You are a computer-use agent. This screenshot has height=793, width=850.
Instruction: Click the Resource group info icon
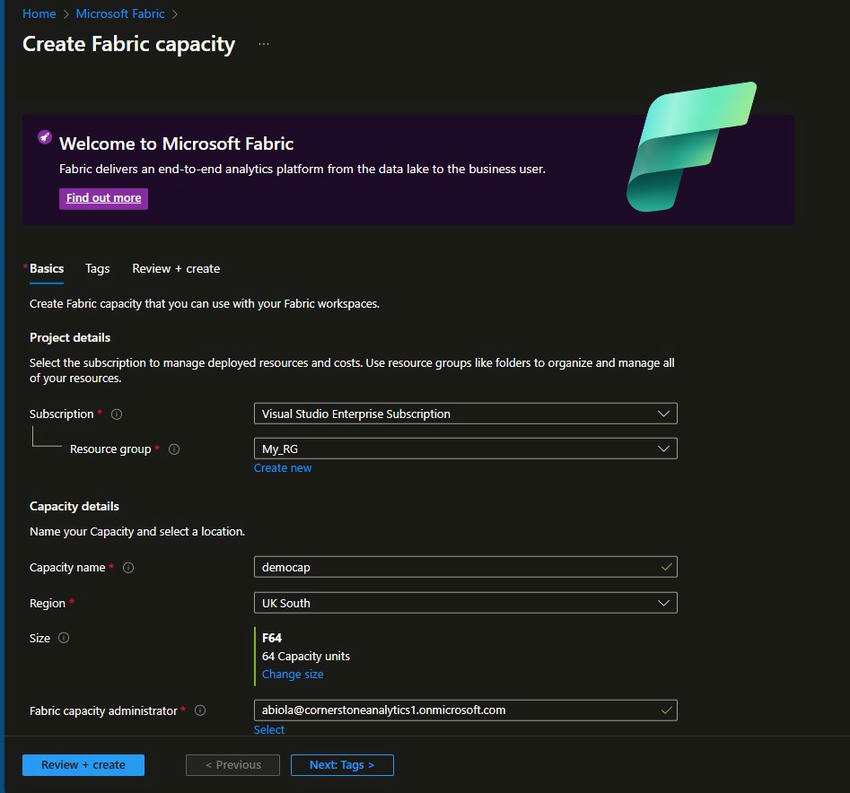point(174,449)
